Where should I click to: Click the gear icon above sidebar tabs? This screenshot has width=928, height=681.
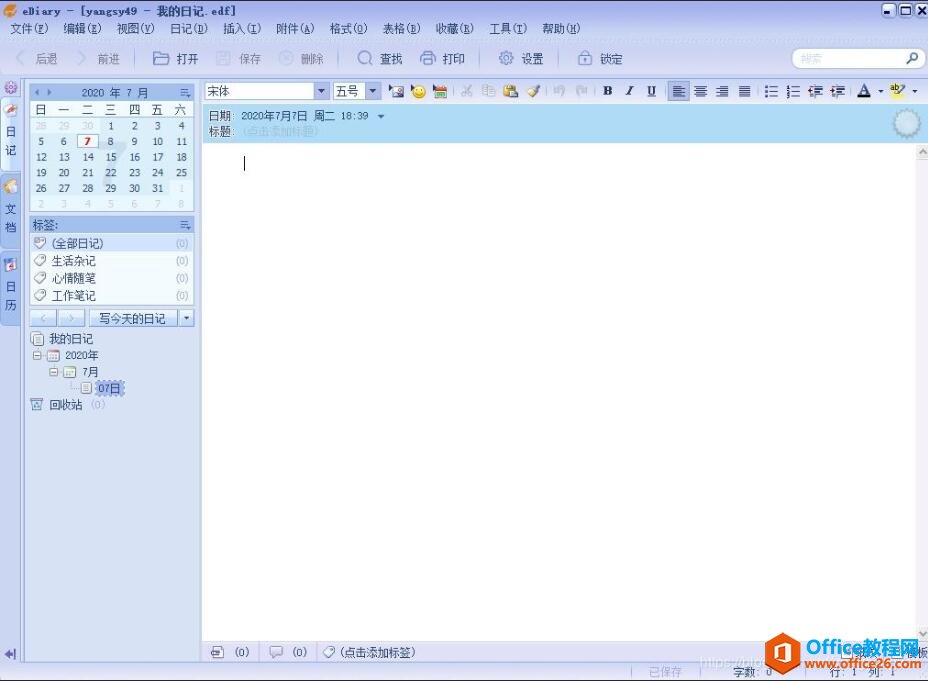click(11, 87)
